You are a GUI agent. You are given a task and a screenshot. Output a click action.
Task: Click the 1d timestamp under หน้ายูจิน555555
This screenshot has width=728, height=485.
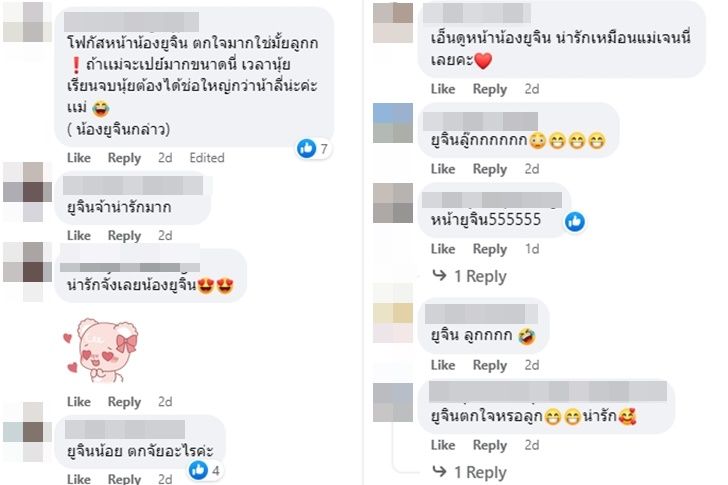pos(532,249)
